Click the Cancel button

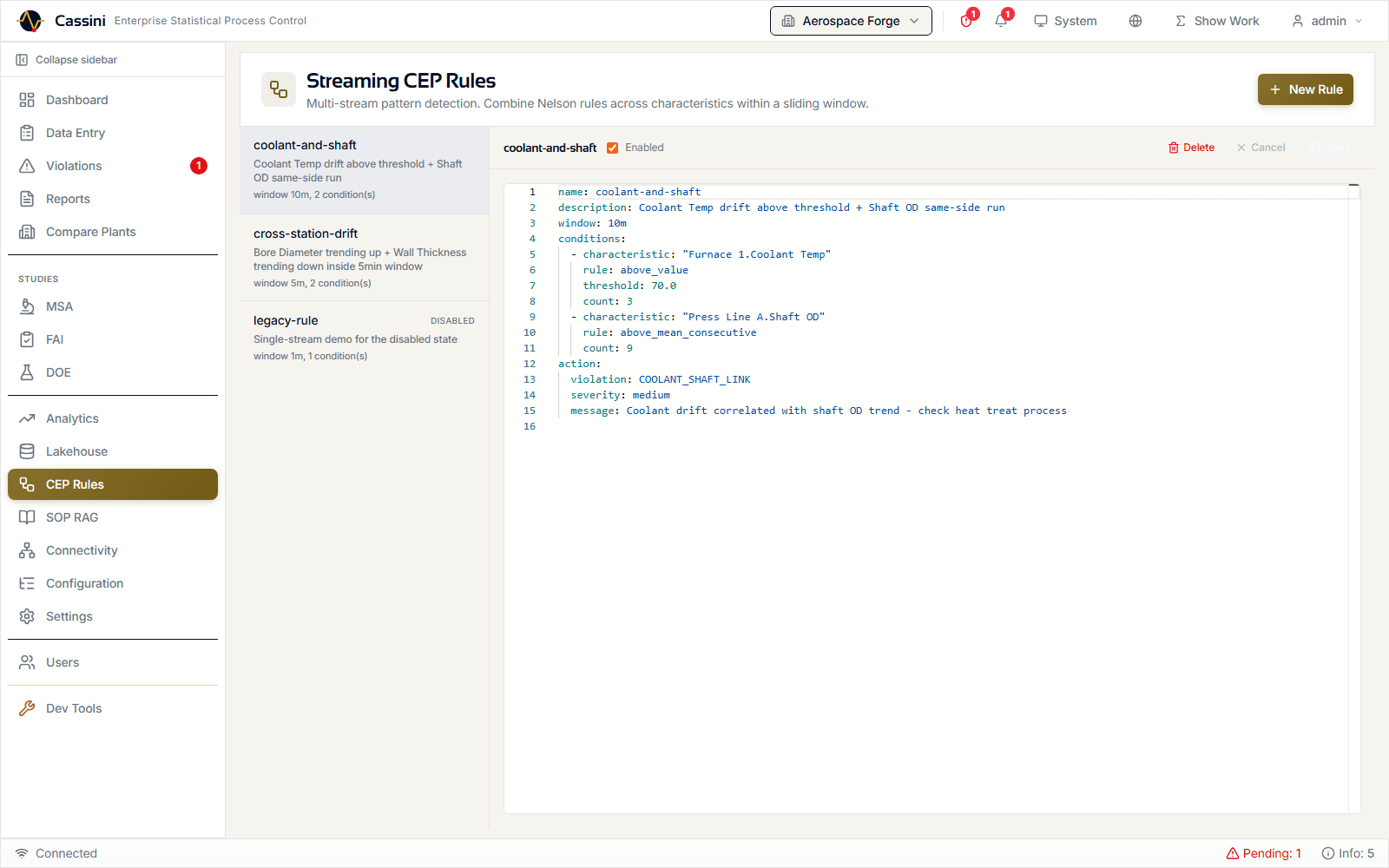point(1261,148)
